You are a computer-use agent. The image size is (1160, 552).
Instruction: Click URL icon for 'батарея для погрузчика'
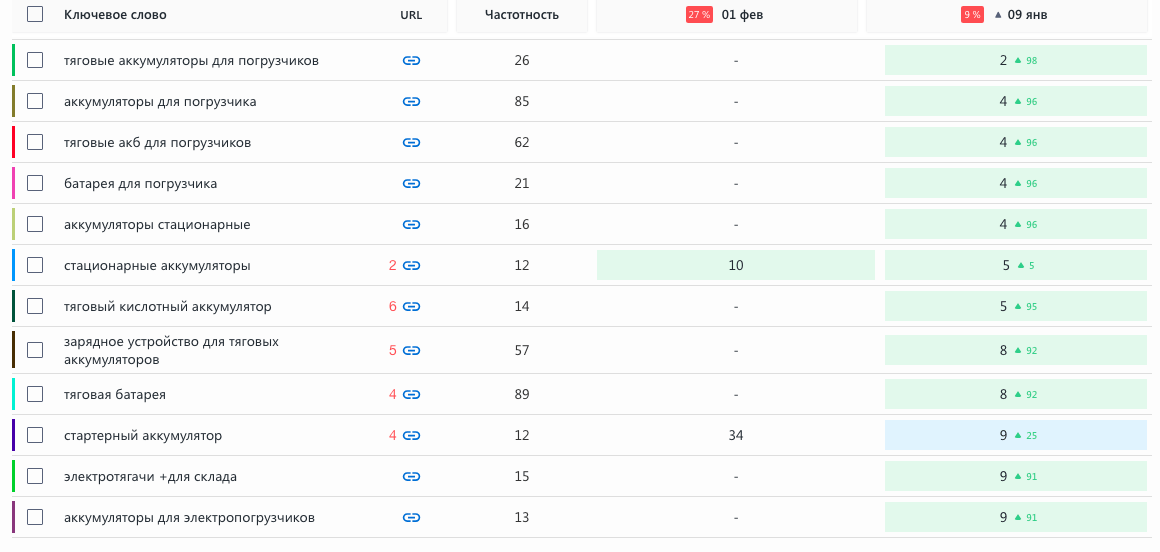coord(411,184)
